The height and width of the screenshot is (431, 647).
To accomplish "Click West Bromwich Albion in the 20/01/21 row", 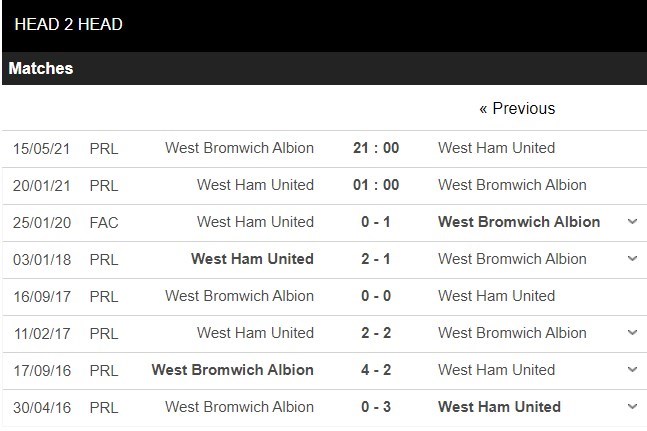I will 512,185.
